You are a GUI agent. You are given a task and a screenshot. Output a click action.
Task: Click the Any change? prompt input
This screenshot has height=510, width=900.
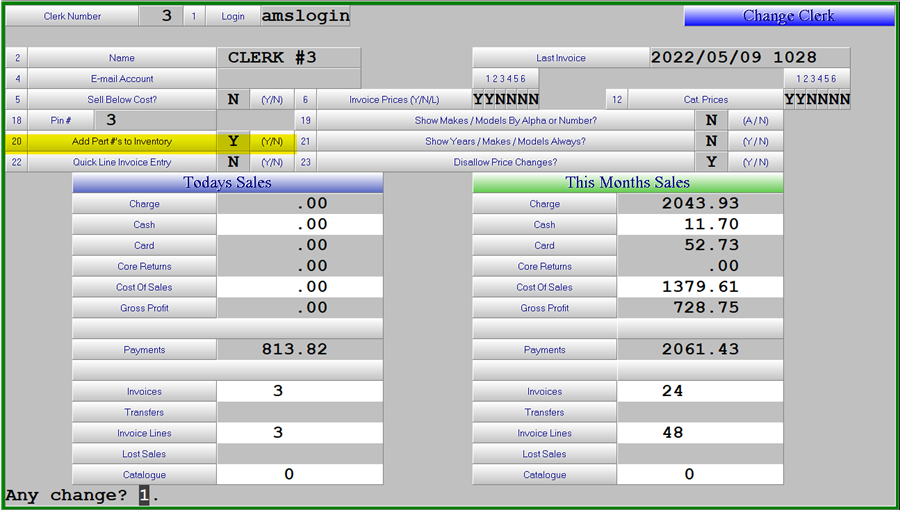144,496
